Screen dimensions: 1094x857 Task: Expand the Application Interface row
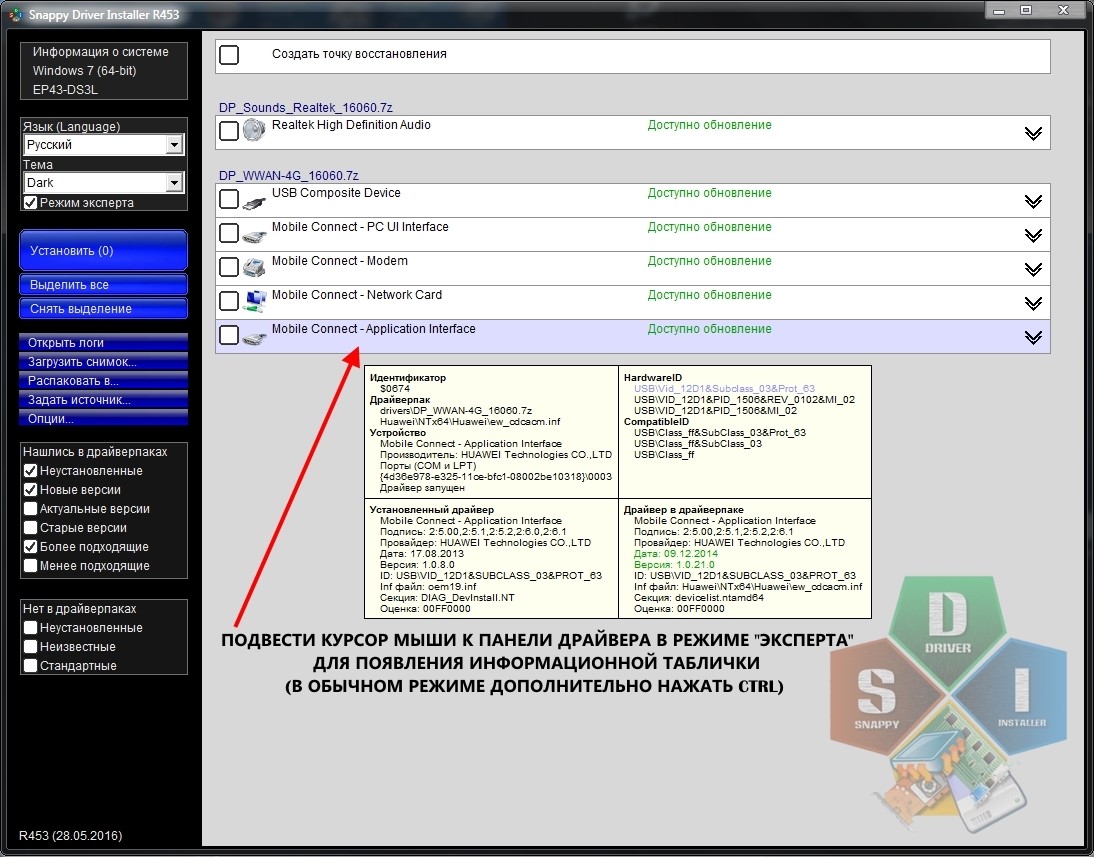pos(1033,337)
